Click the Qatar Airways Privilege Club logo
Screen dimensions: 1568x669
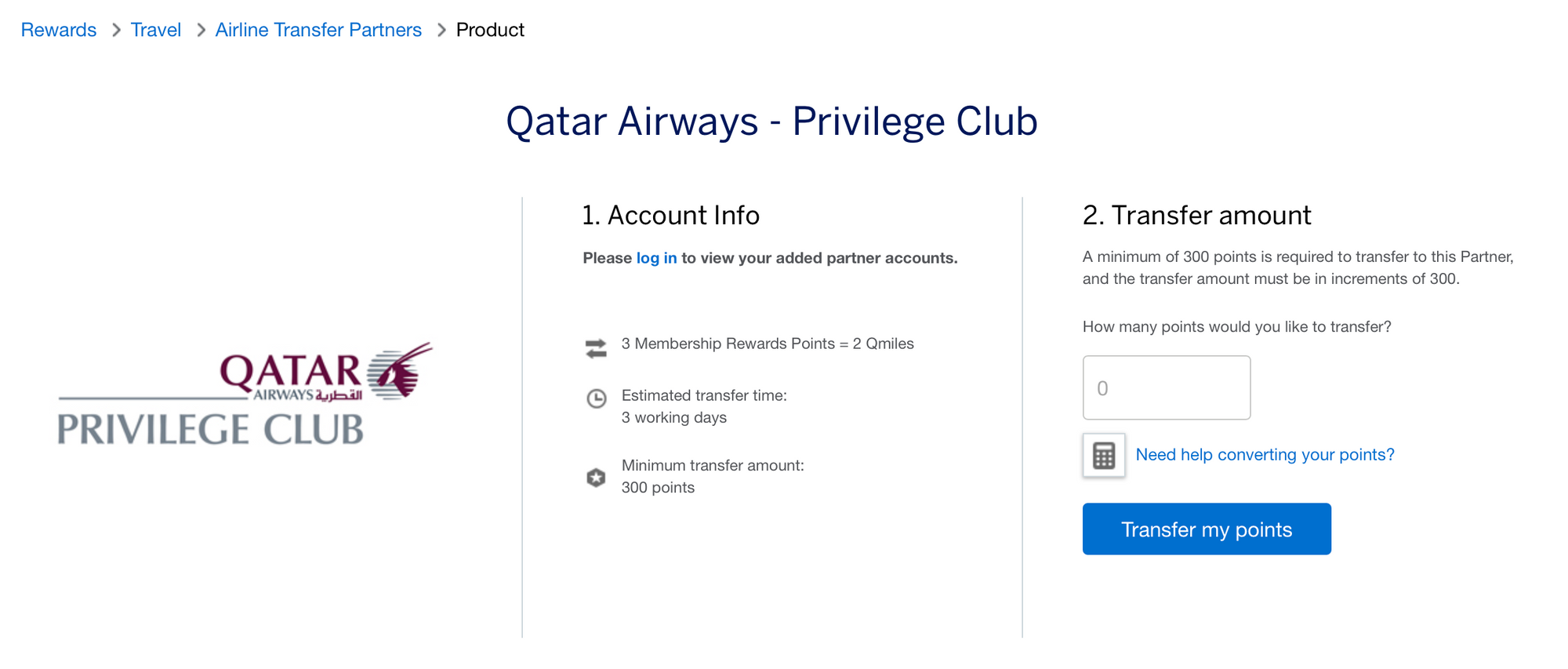click(244, 396)
